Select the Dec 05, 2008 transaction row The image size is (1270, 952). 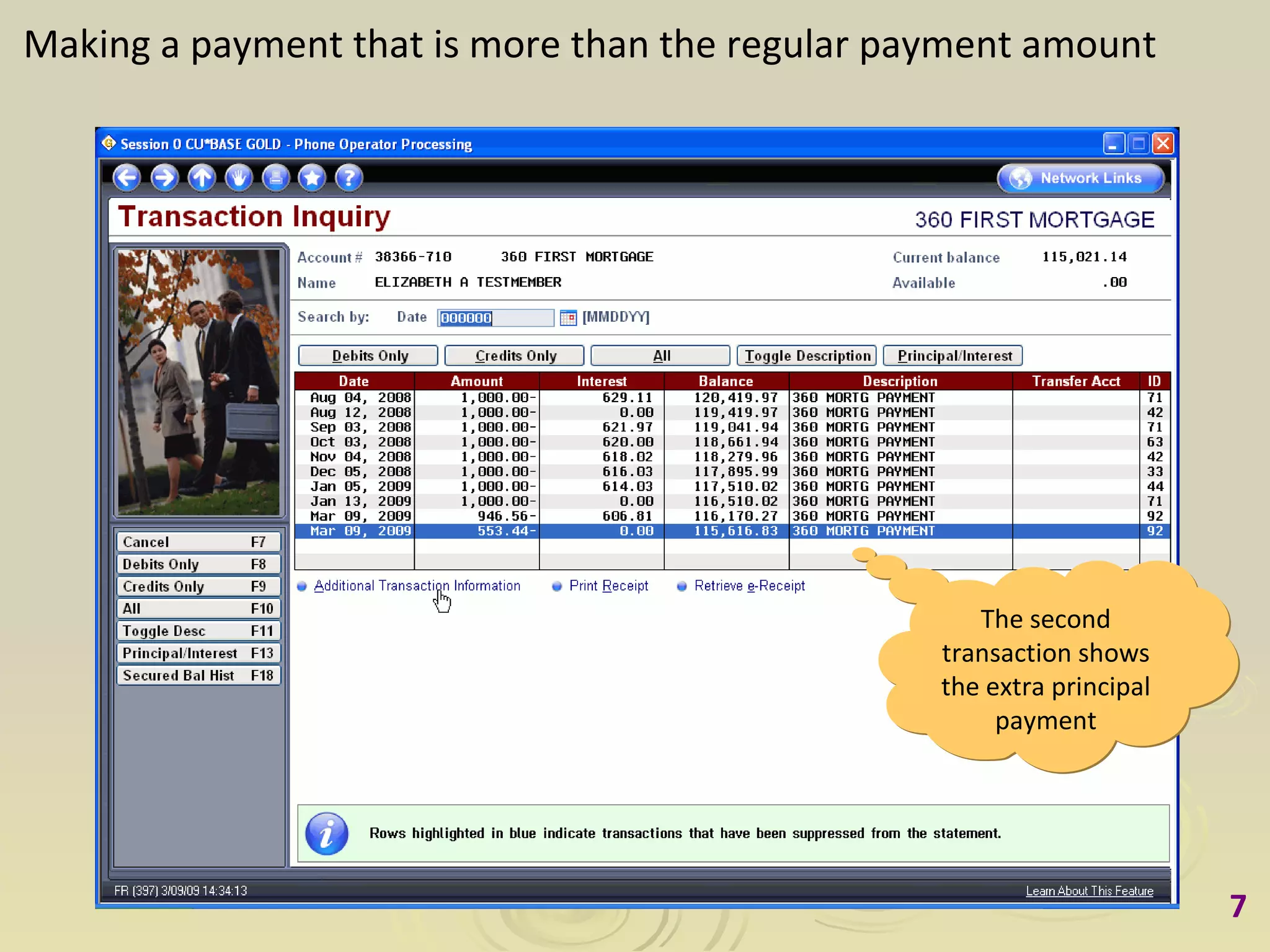(x=732, y=472)
